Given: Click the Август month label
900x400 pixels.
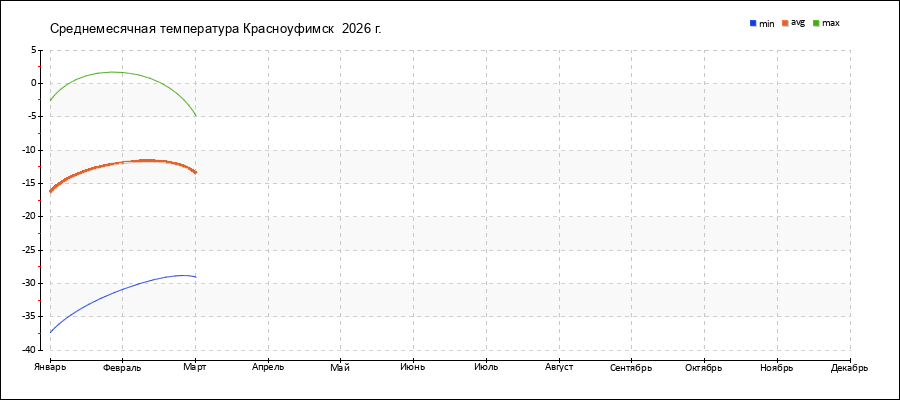Looking at the screenshot, I should (559, 367).
